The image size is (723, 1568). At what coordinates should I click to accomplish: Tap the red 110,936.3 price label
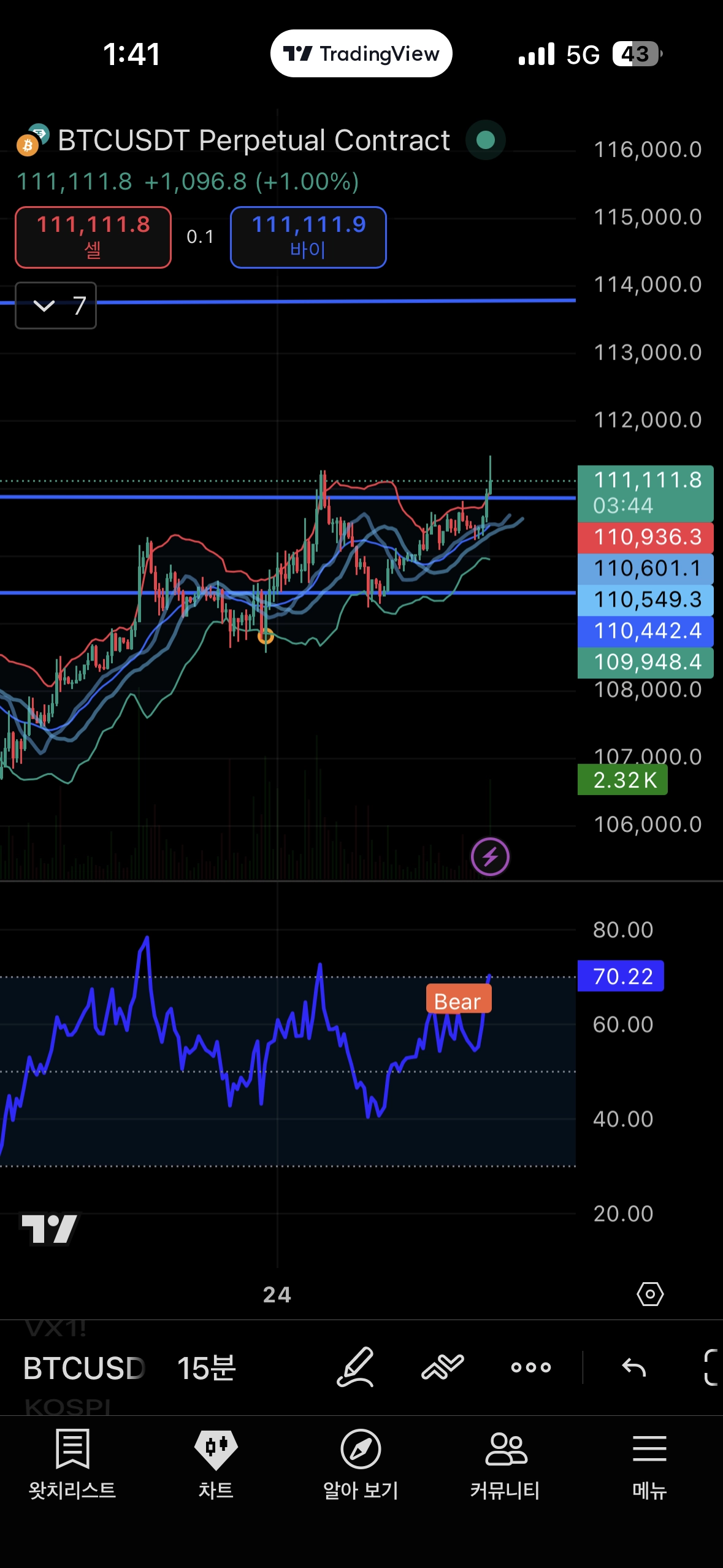click(646, 537)
